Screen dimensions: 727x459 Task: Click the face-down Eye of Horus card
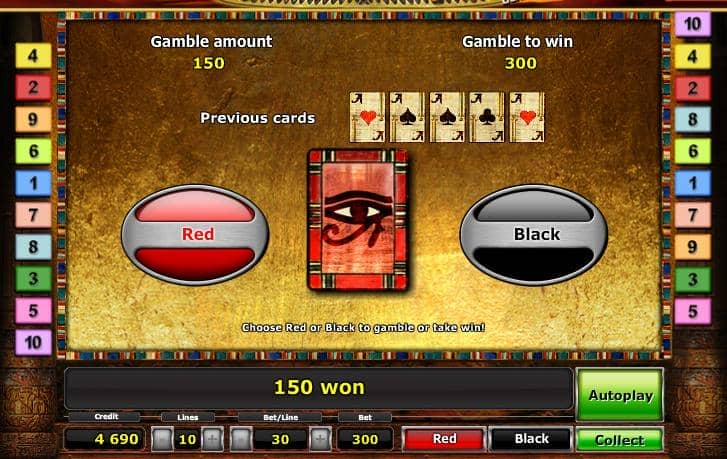(x=357, y=220)
